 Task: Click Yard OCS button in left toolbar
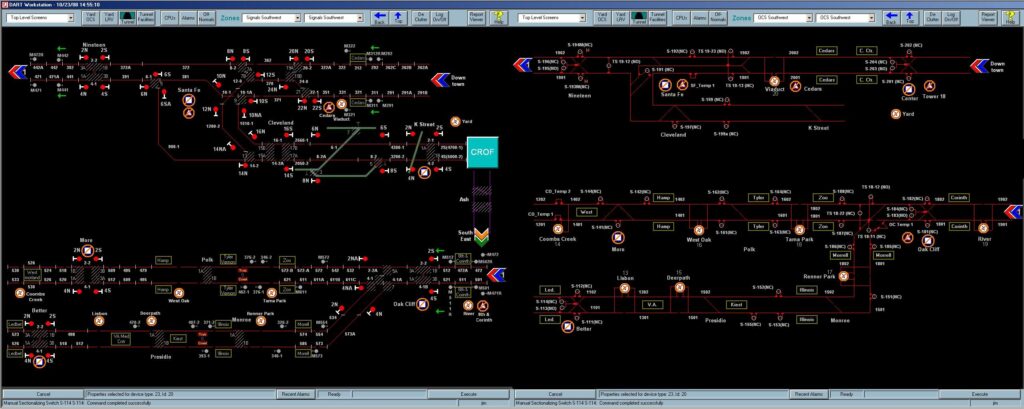[x=90, y=18]
